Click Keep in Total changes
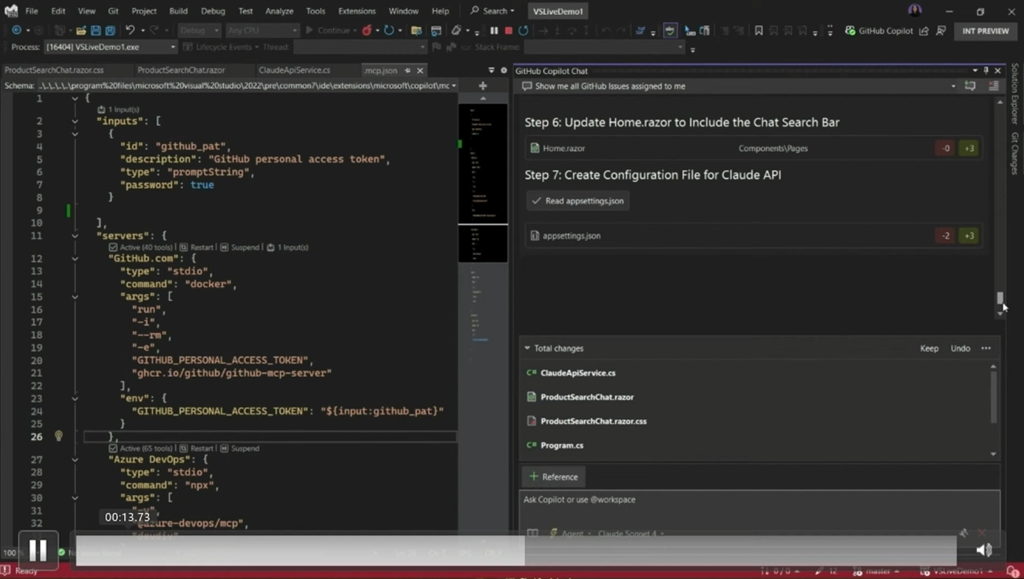 (929, 348)
